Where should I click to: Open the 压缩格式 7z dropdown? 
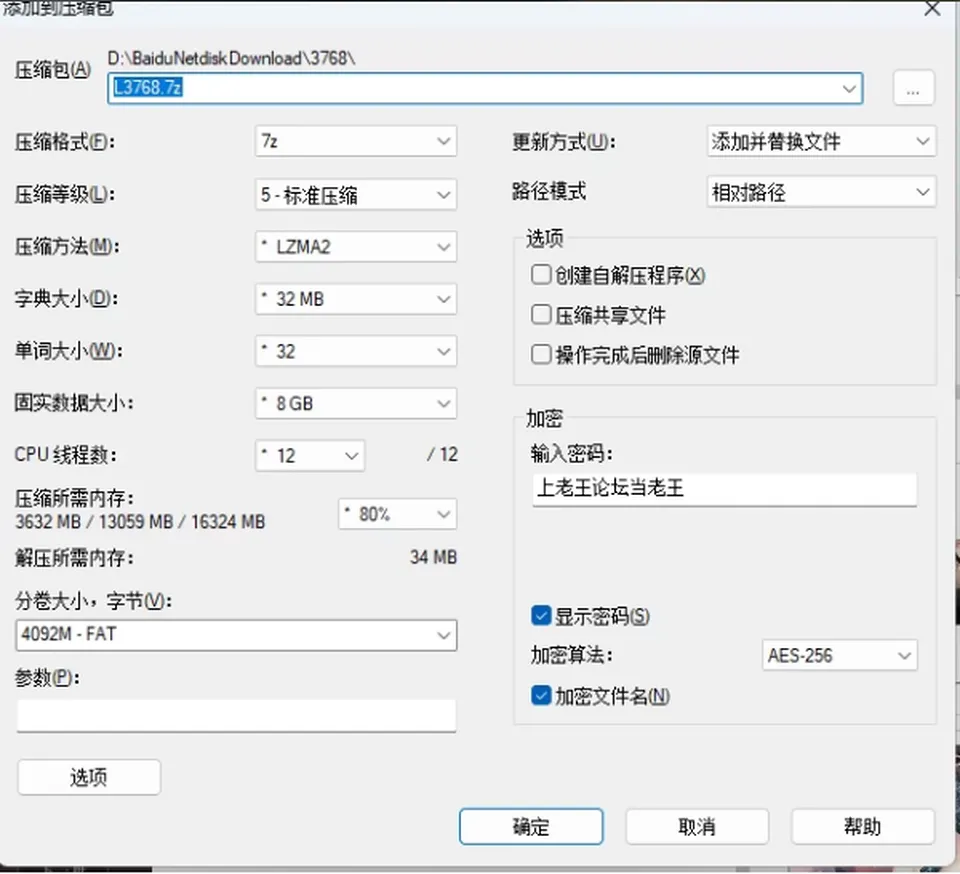tap(356, 141)
